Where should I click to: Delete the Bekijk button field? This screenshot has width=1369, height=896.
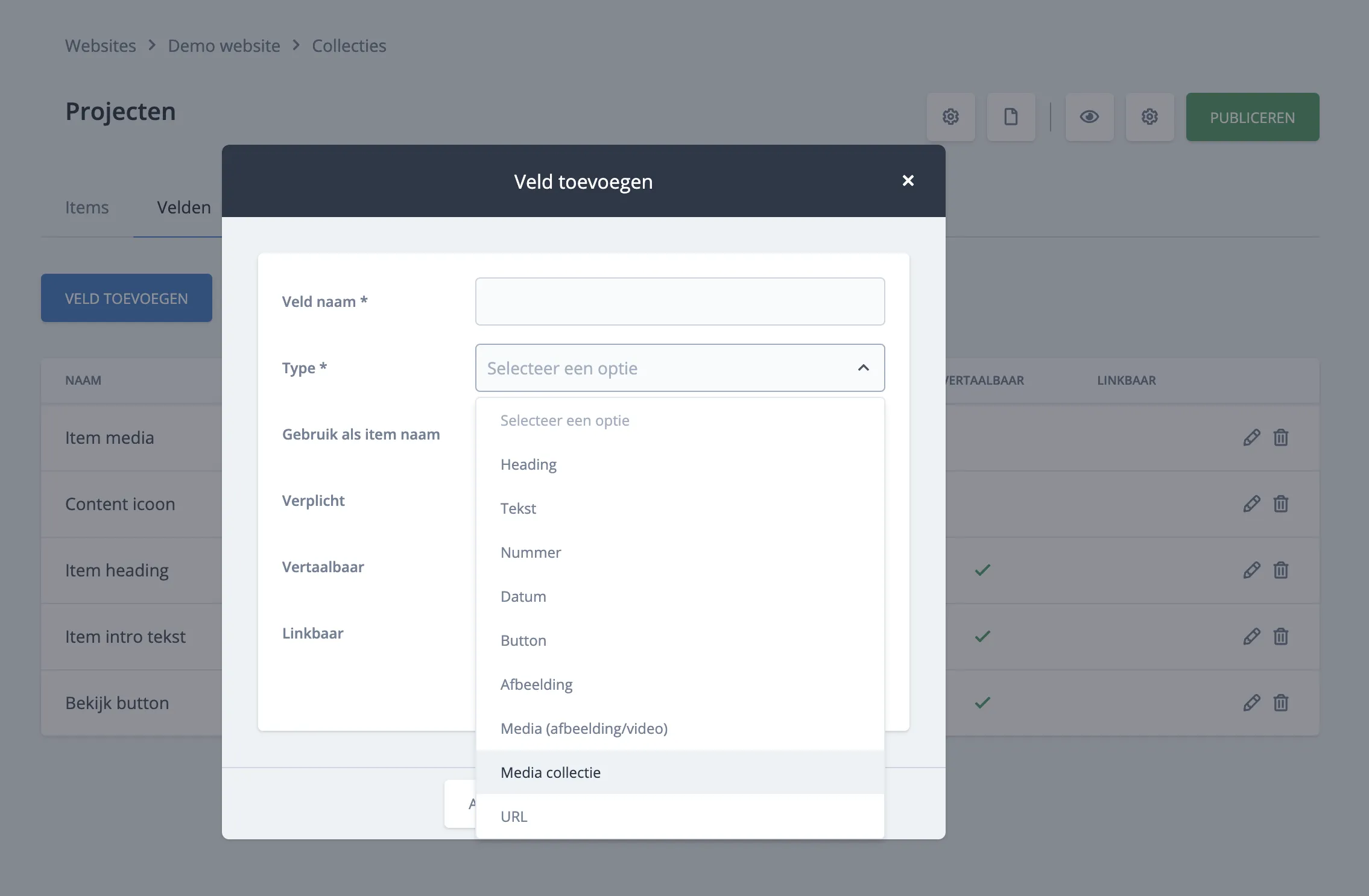coord(1280,703)
